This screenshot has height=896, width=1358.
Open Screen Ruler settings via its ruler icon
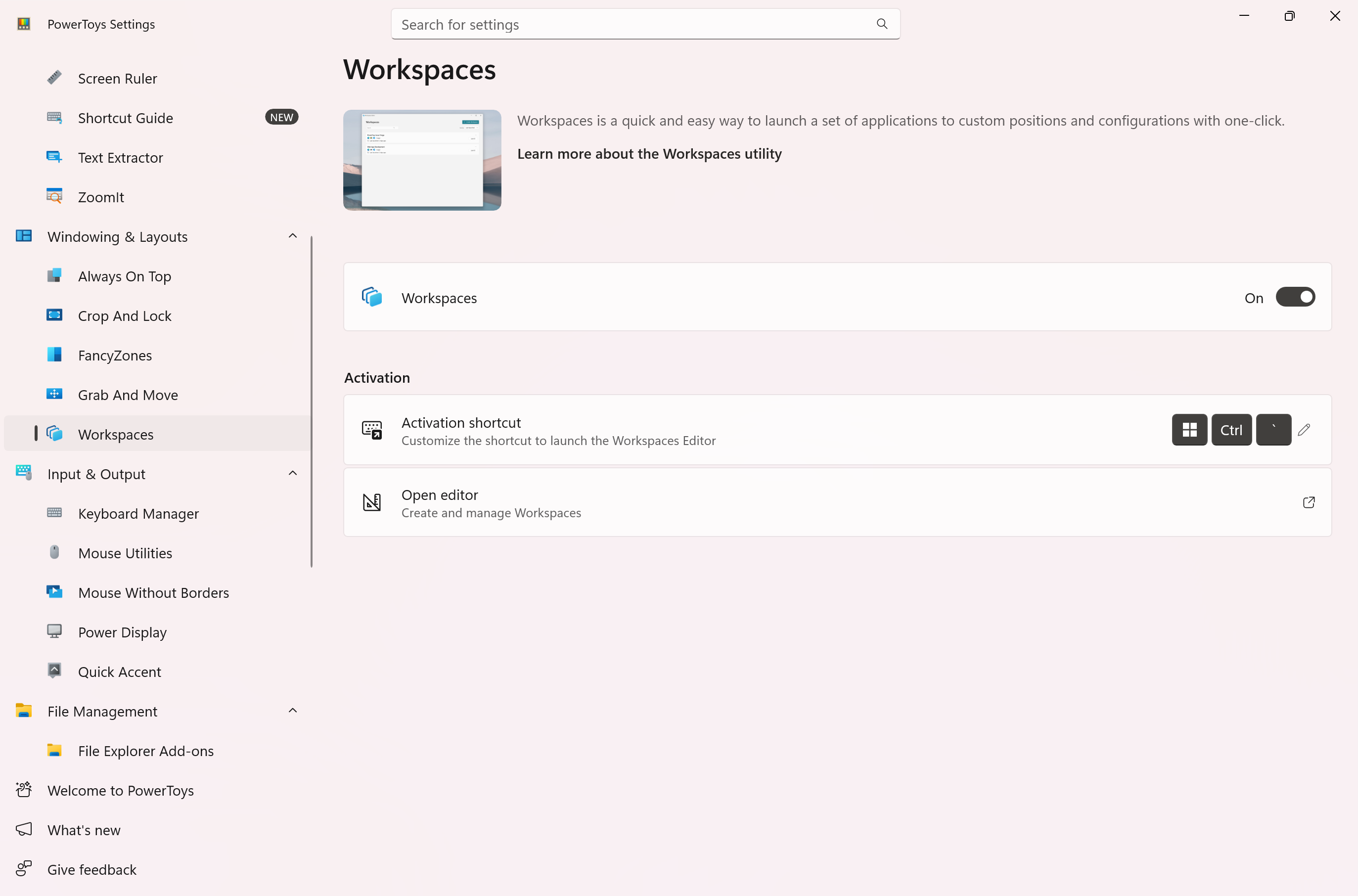[x=54, y=78]
